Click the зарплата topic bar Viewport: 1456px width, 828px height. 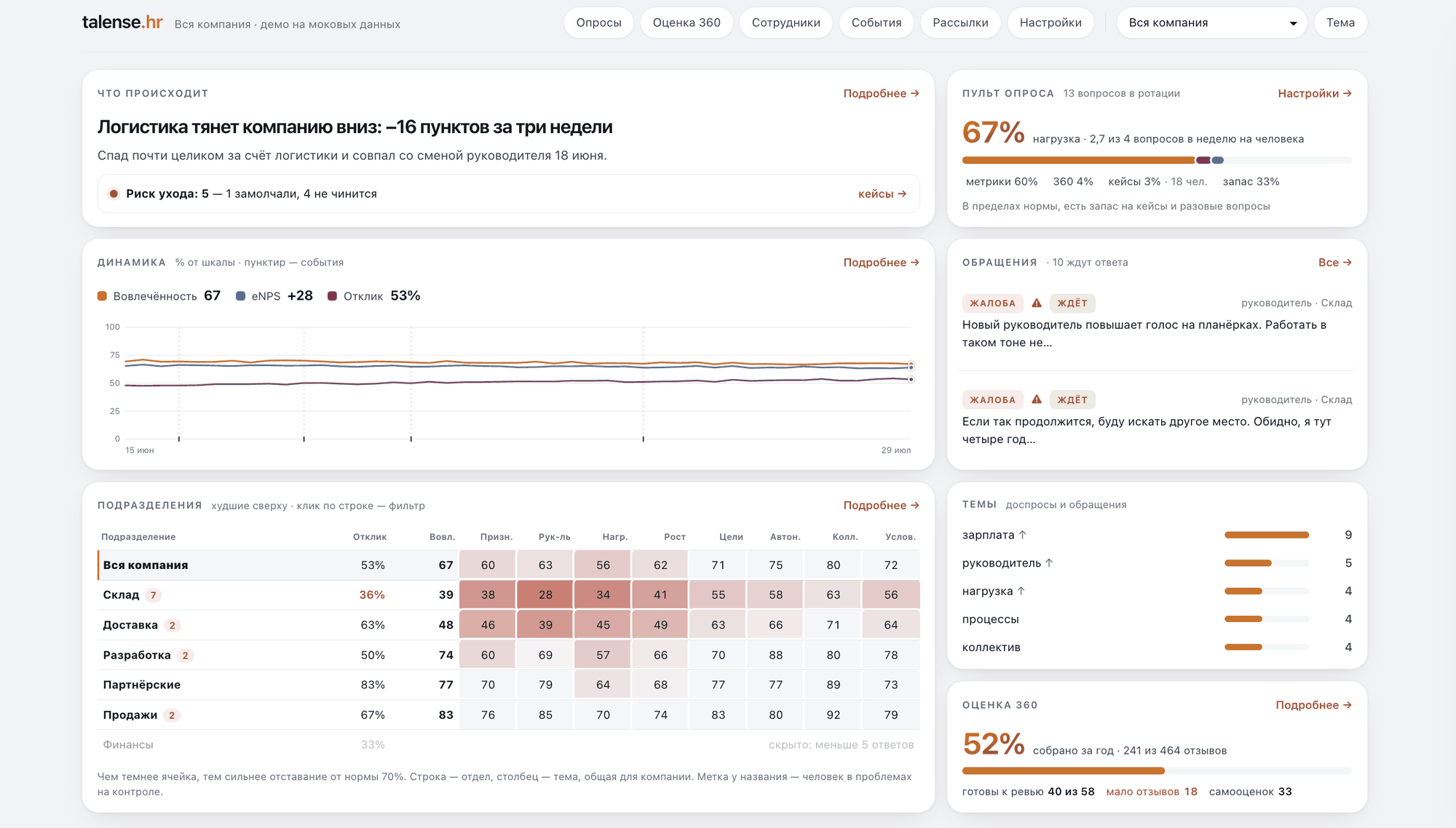[x=1267, y=535]
